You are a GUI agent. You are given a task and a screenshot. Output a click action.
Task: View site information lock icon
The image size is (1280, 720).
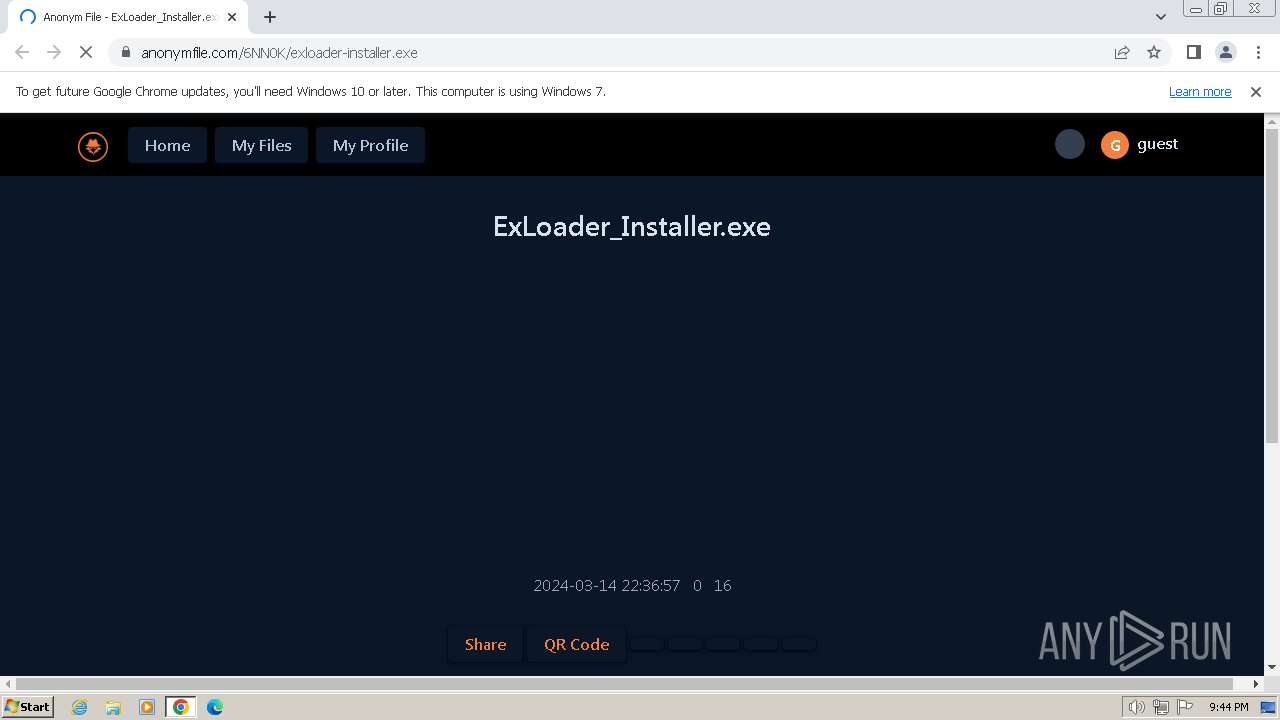(125, 52)
